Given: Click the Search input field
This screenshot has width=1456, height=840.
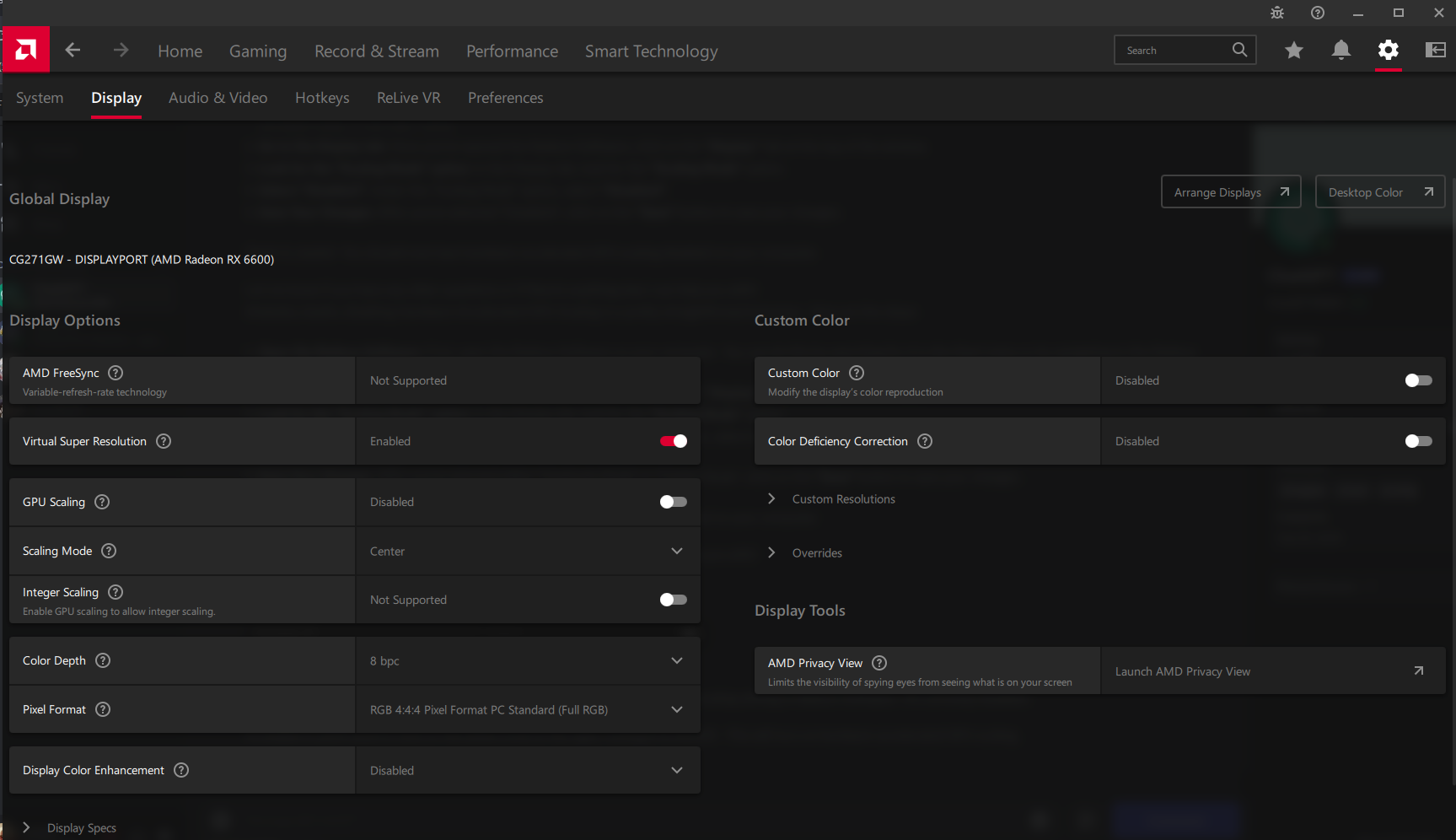Looking at the screenshot, I should tap(1176, 51).
